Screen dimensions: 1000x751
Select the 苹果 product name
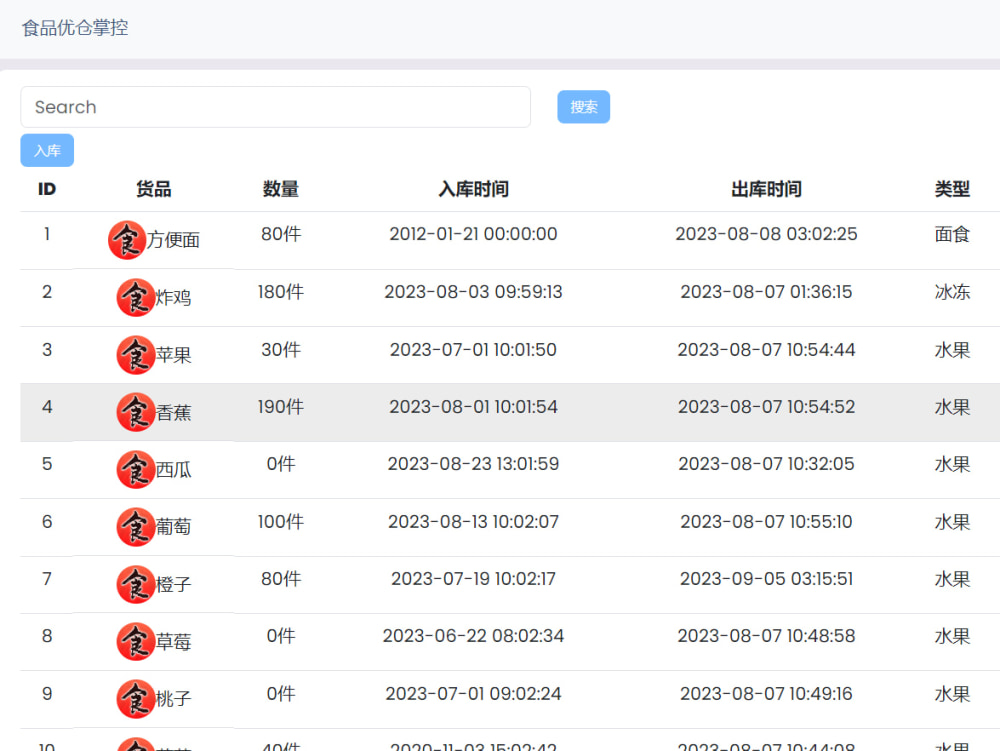point(173,355)
